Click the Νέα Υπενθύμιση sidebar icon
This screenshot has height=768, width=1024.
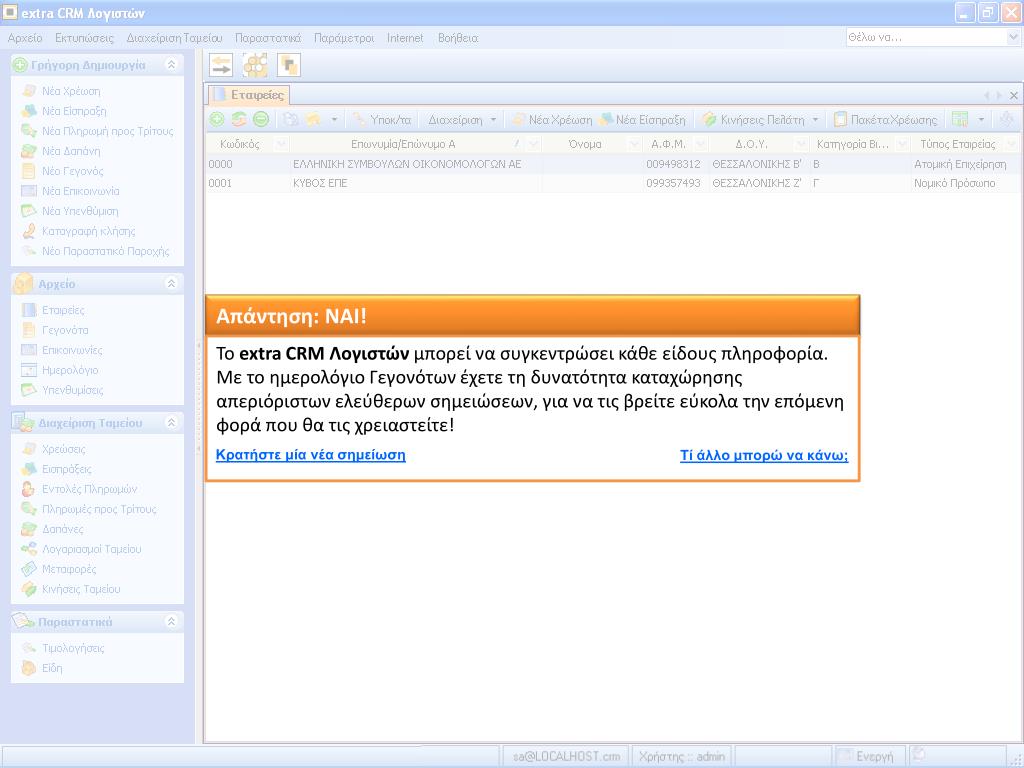pyautogui.click(x=29, y=211)
